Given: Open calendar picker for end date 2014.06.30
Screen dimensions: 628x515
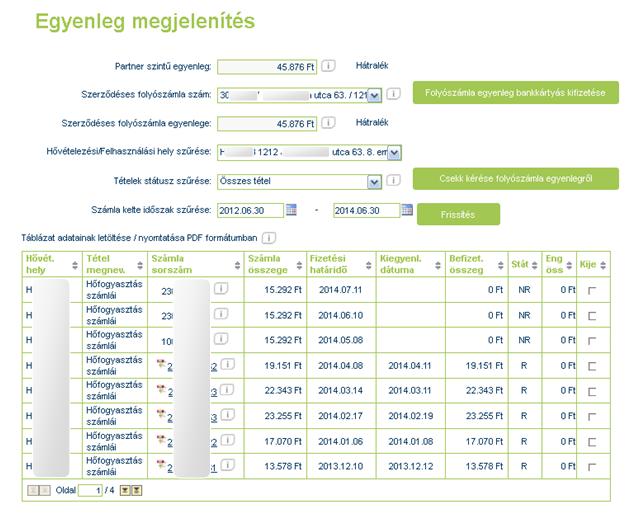Looking at the screenshot, I should [x=407, y=209].
